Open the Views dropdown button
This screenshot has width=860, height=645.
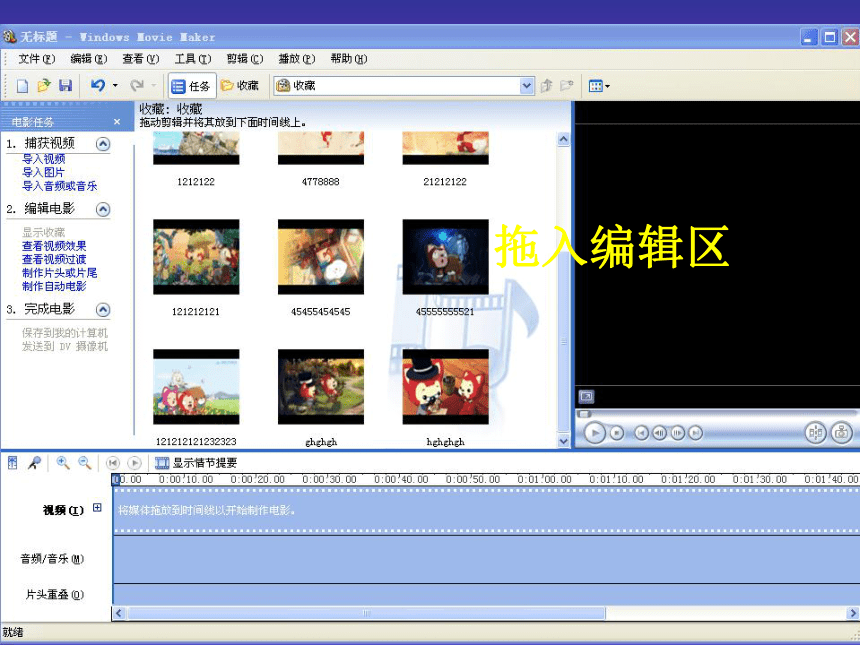point(599,86)
